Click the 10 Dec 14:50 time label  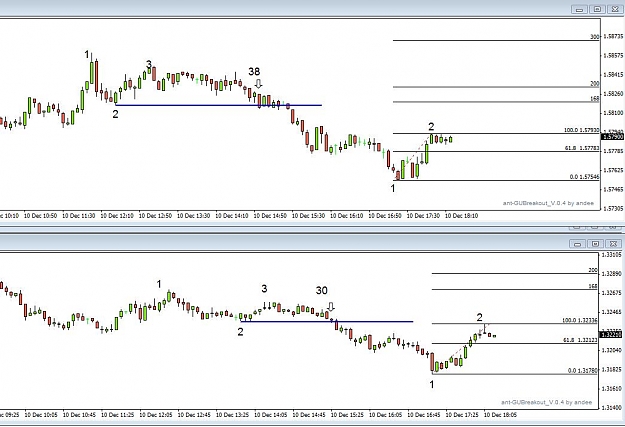270,216
